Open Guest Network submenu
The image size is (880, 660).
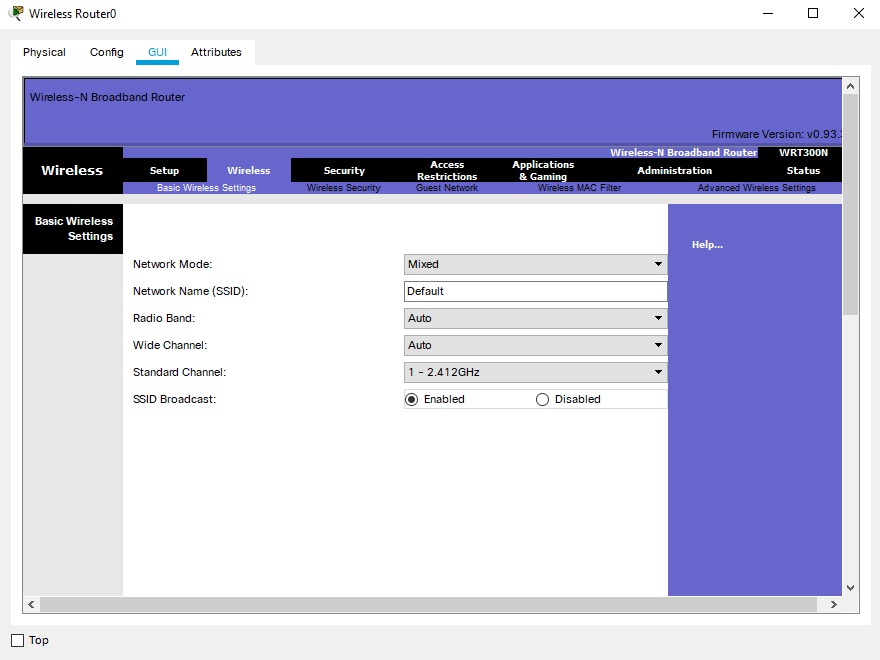click(x=447, y=188)
